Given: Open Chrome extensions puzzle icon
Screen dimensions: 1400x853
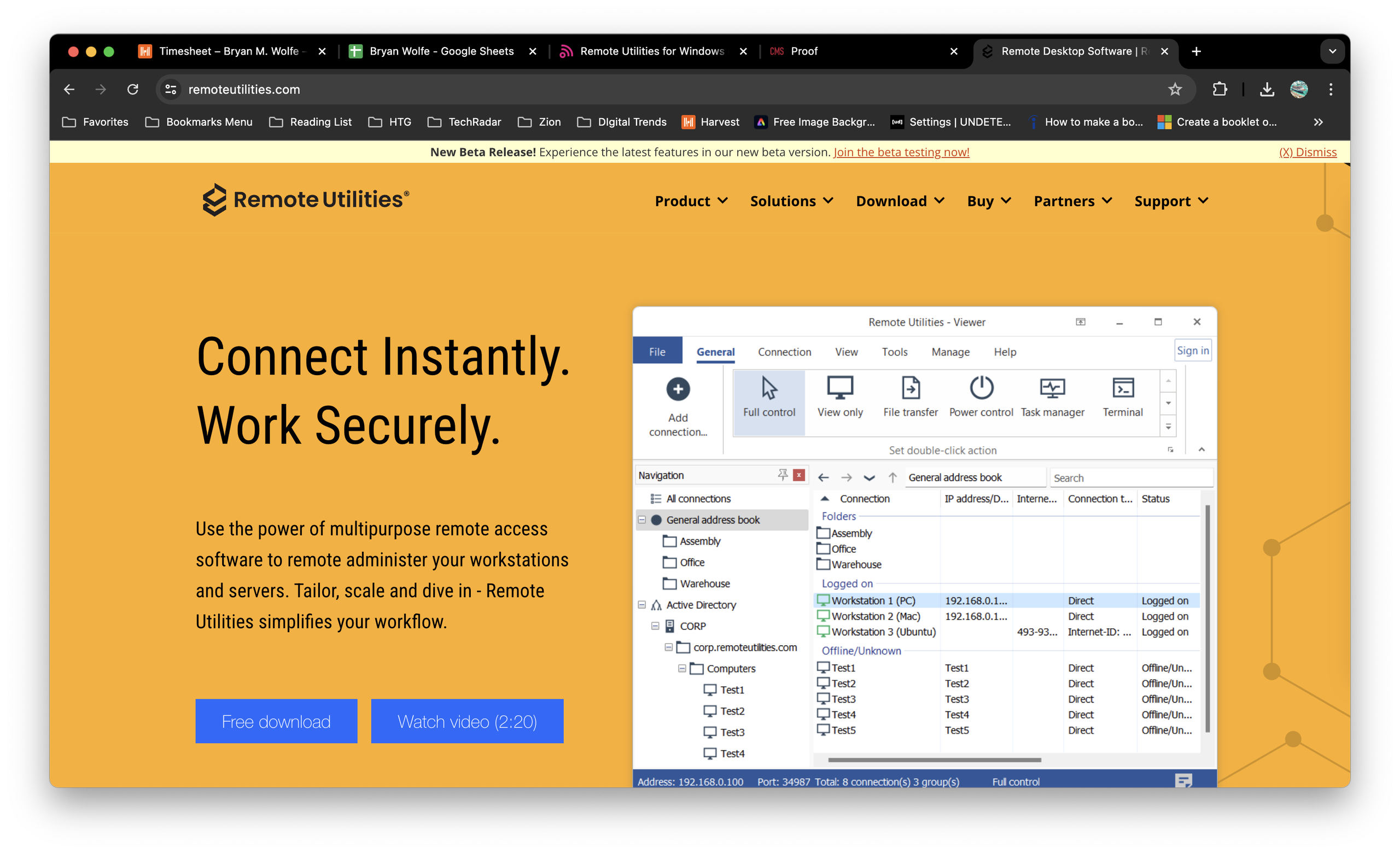Looking at the screenshot, I should 1220,89.
